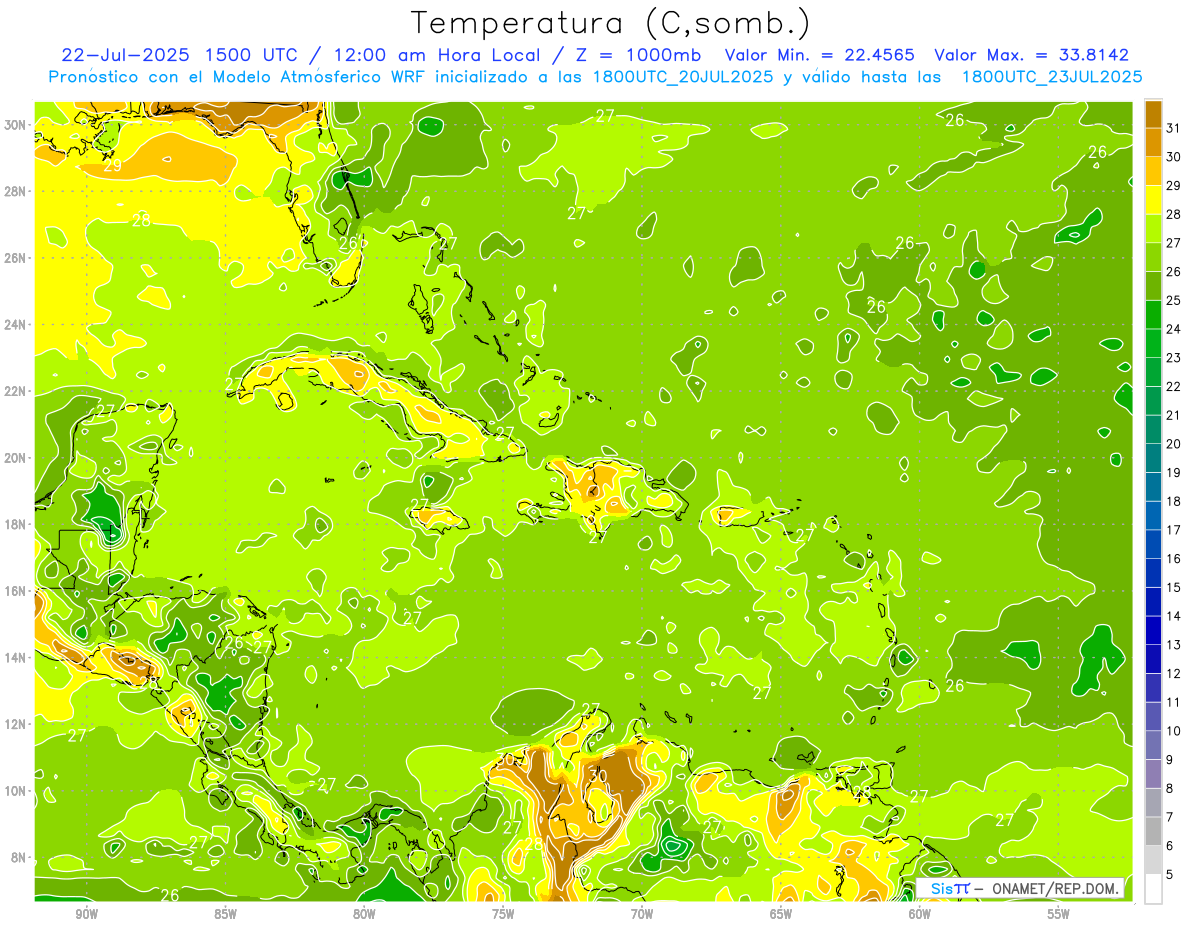Click the 1800UTC_23JUL2025 valid-until time text

tap(1052, 76)
